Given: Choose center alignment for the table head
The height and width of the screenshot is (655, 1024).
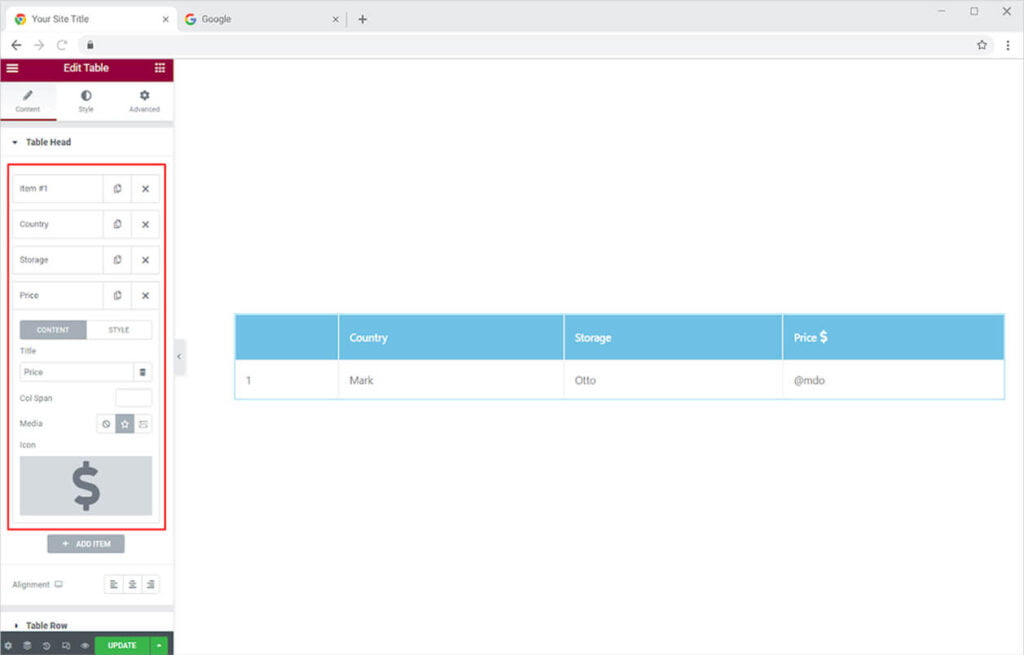Looking at the screenshot, I should (132, 584).
